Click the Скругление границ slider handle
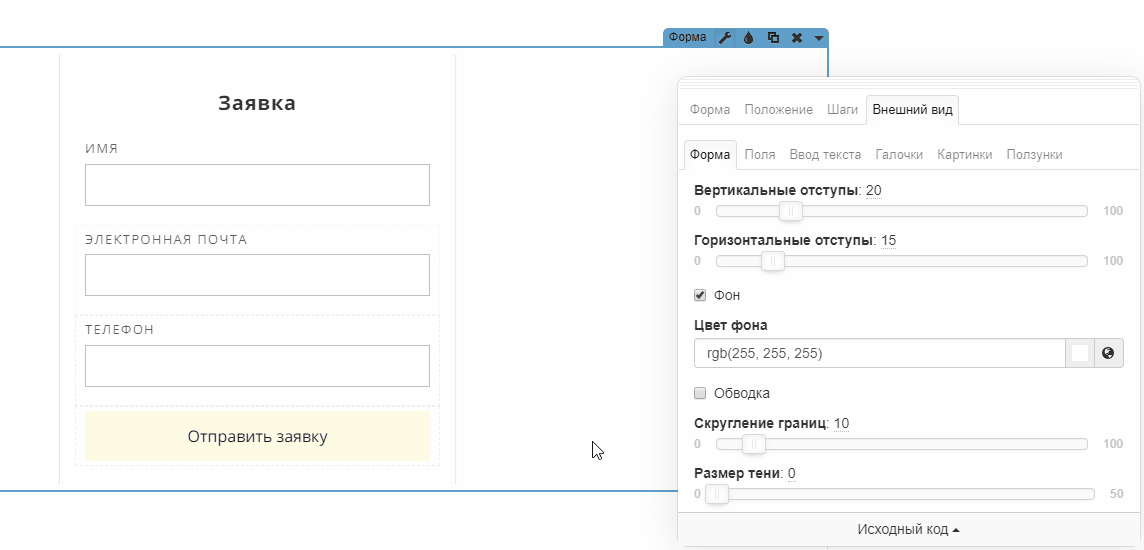1144x550 pixels. click(x=753, y=444)
